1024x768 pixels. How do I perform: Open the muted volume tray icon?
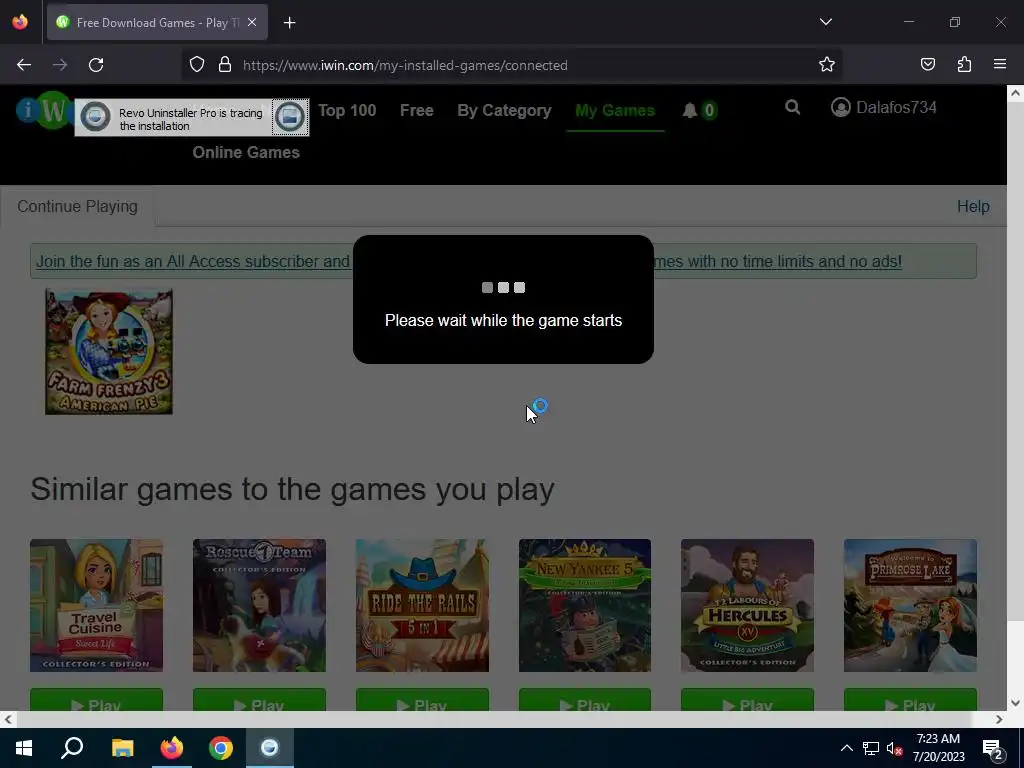point(894,748)
